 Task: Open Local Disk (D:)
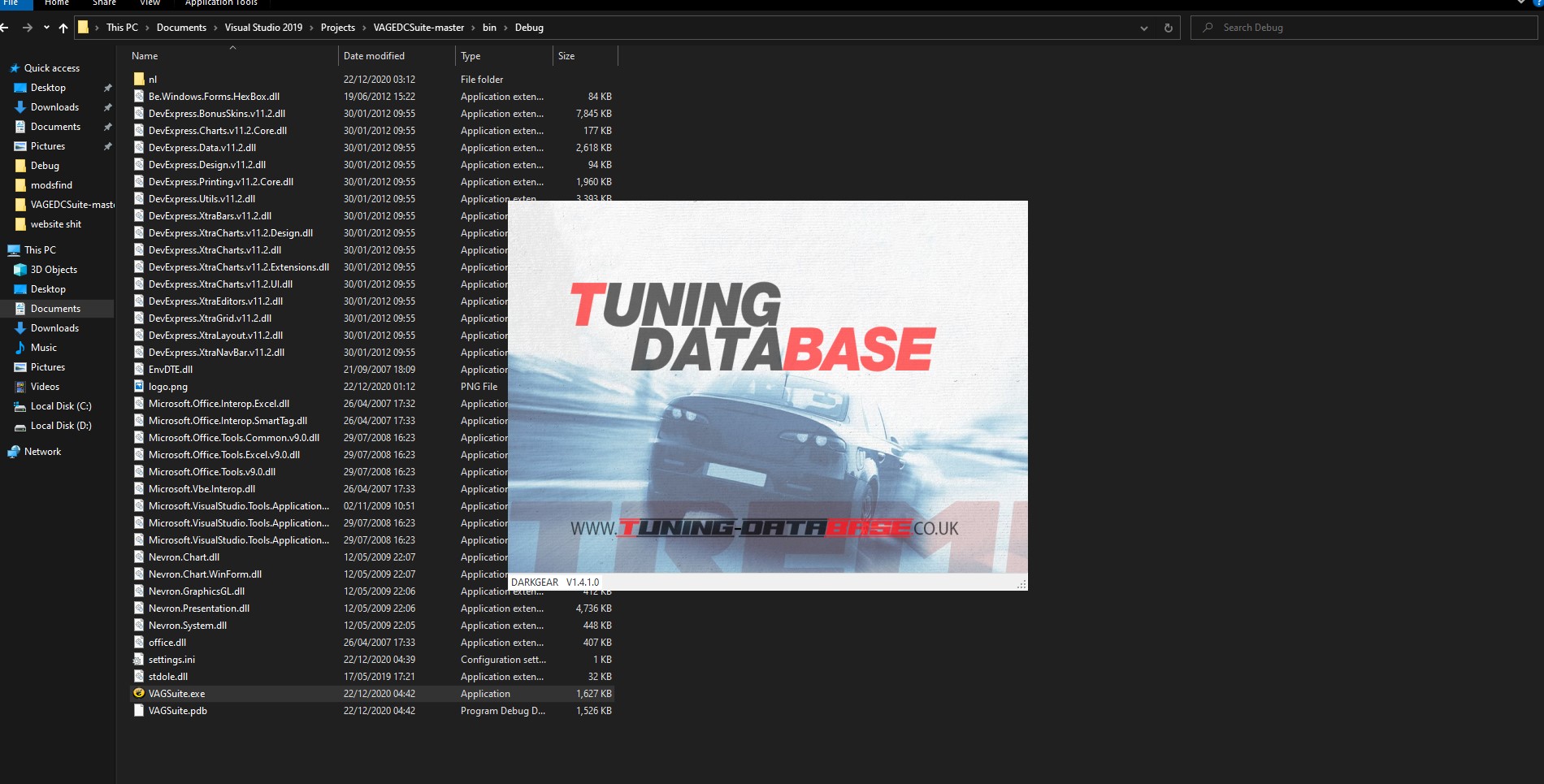[61, 426]
